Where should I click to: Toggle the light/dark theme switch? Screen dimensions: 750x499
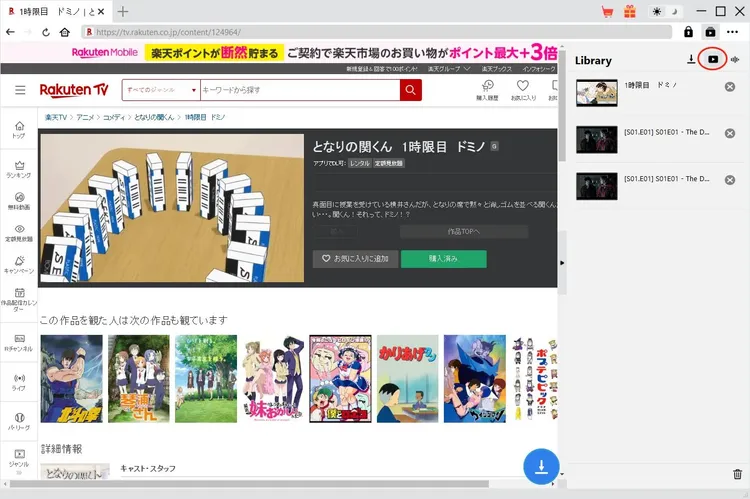(x=664, y=12)
